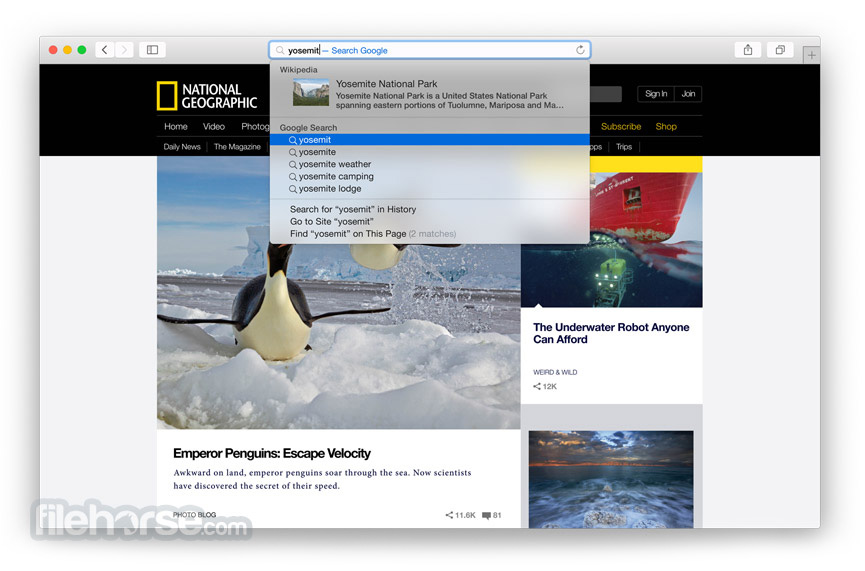Open Yosemite National Park Wikipedia suggestion
This screenshot has height=571, width=865.
429,93
